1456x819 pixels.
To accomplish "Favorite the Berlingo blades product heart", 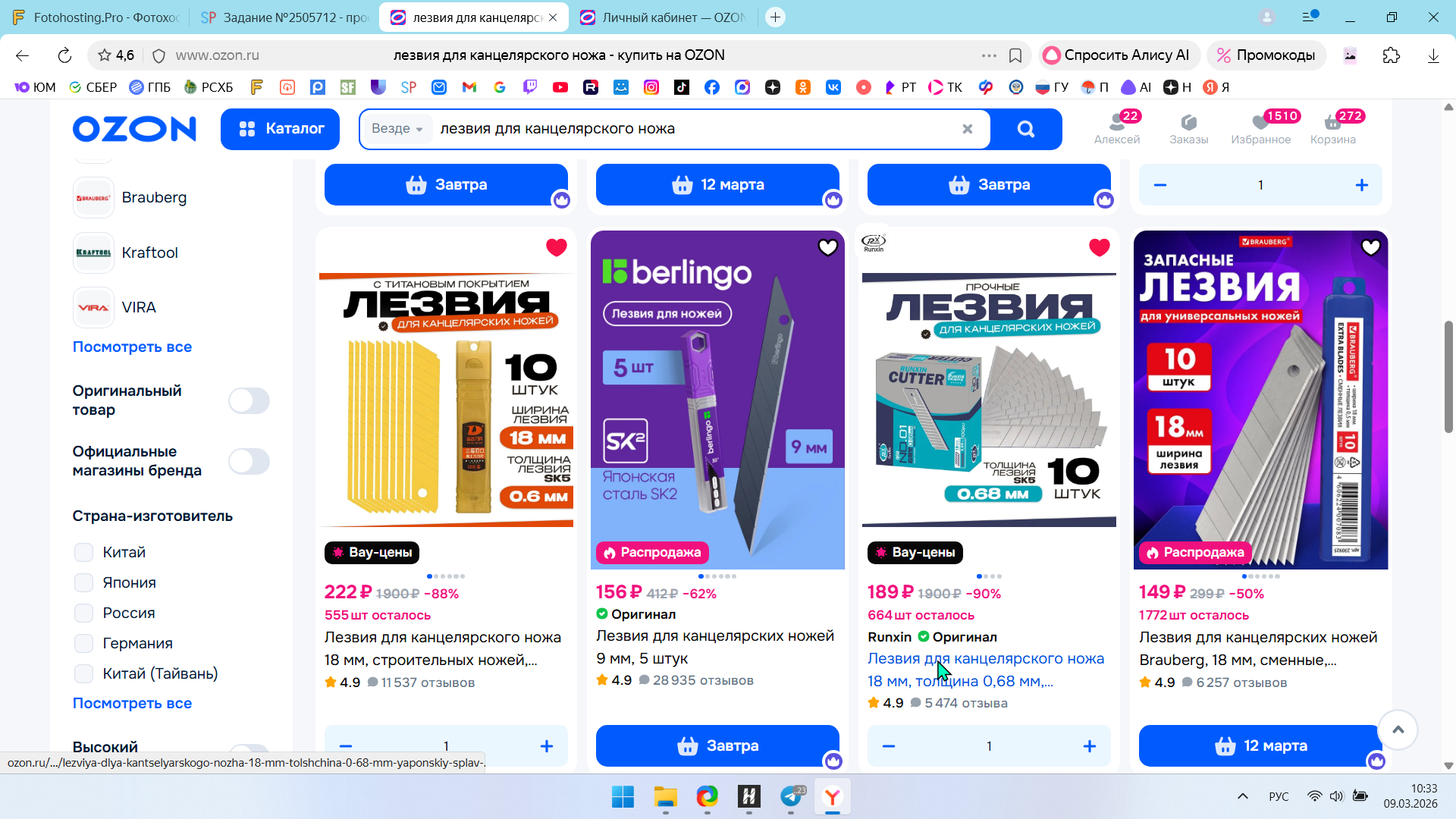I will tap(827, 247).
